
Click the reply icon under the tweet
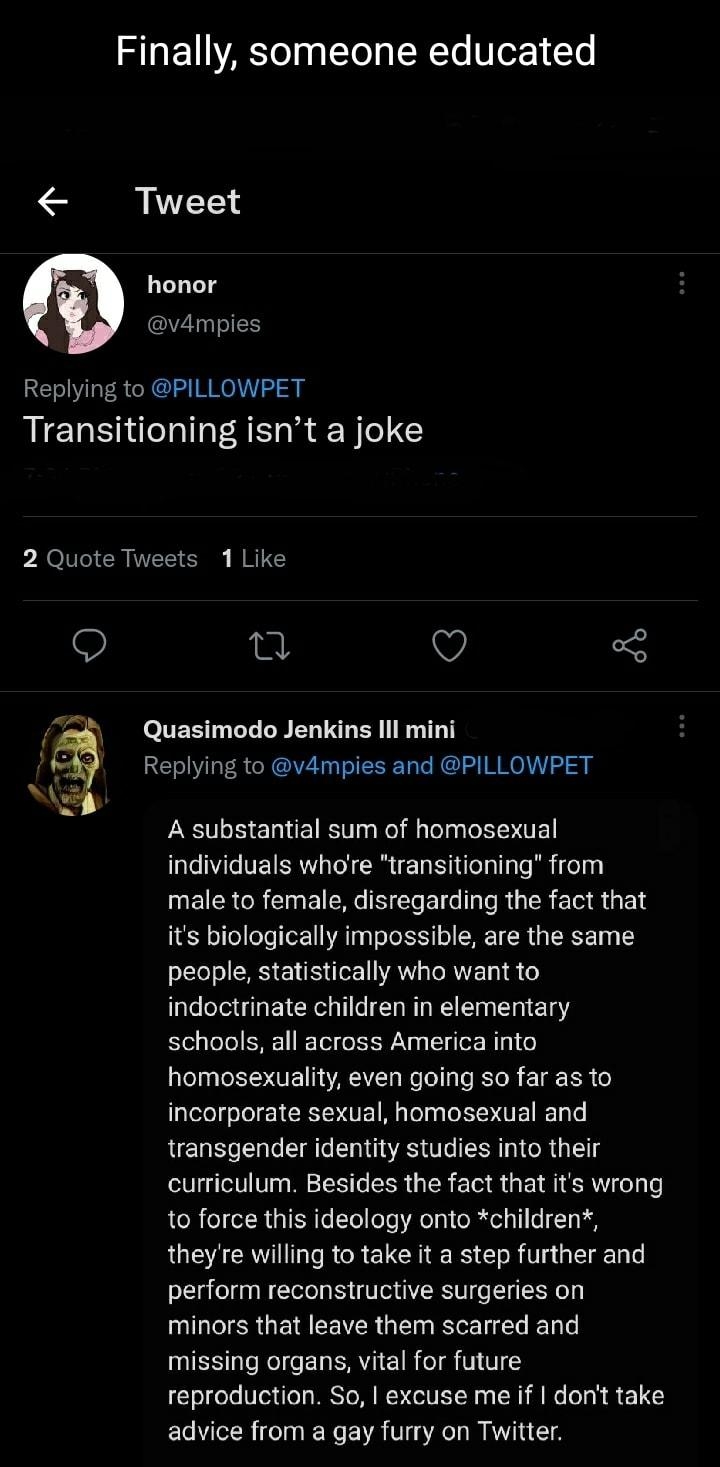pos(90,646)
